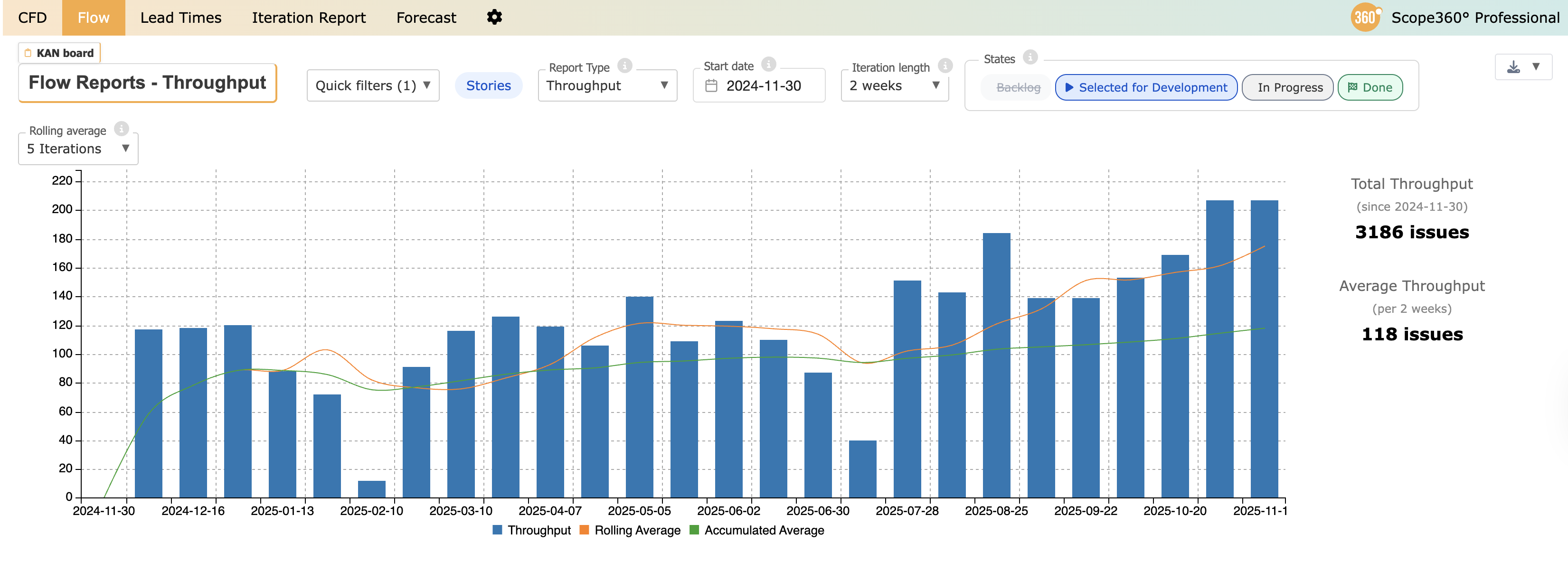Toggle Selected for Development state
This screenshot has width=1568, height=562.
click(x=1145, y=88)
